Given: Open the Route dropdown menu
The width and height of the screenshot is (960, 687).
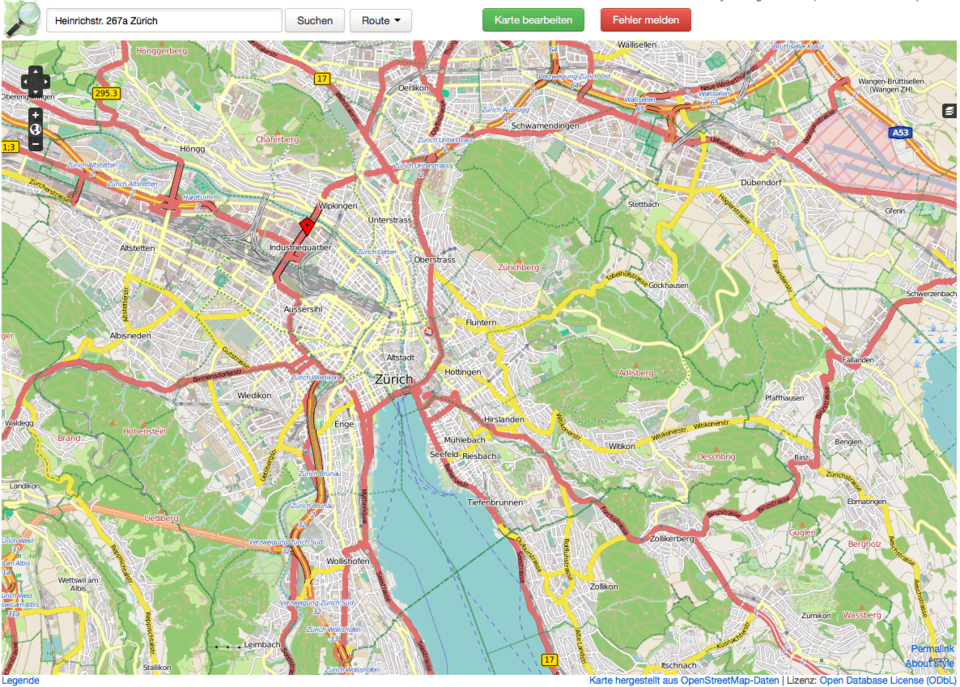Looking at the screenshot, I should [x=380, y=20].
